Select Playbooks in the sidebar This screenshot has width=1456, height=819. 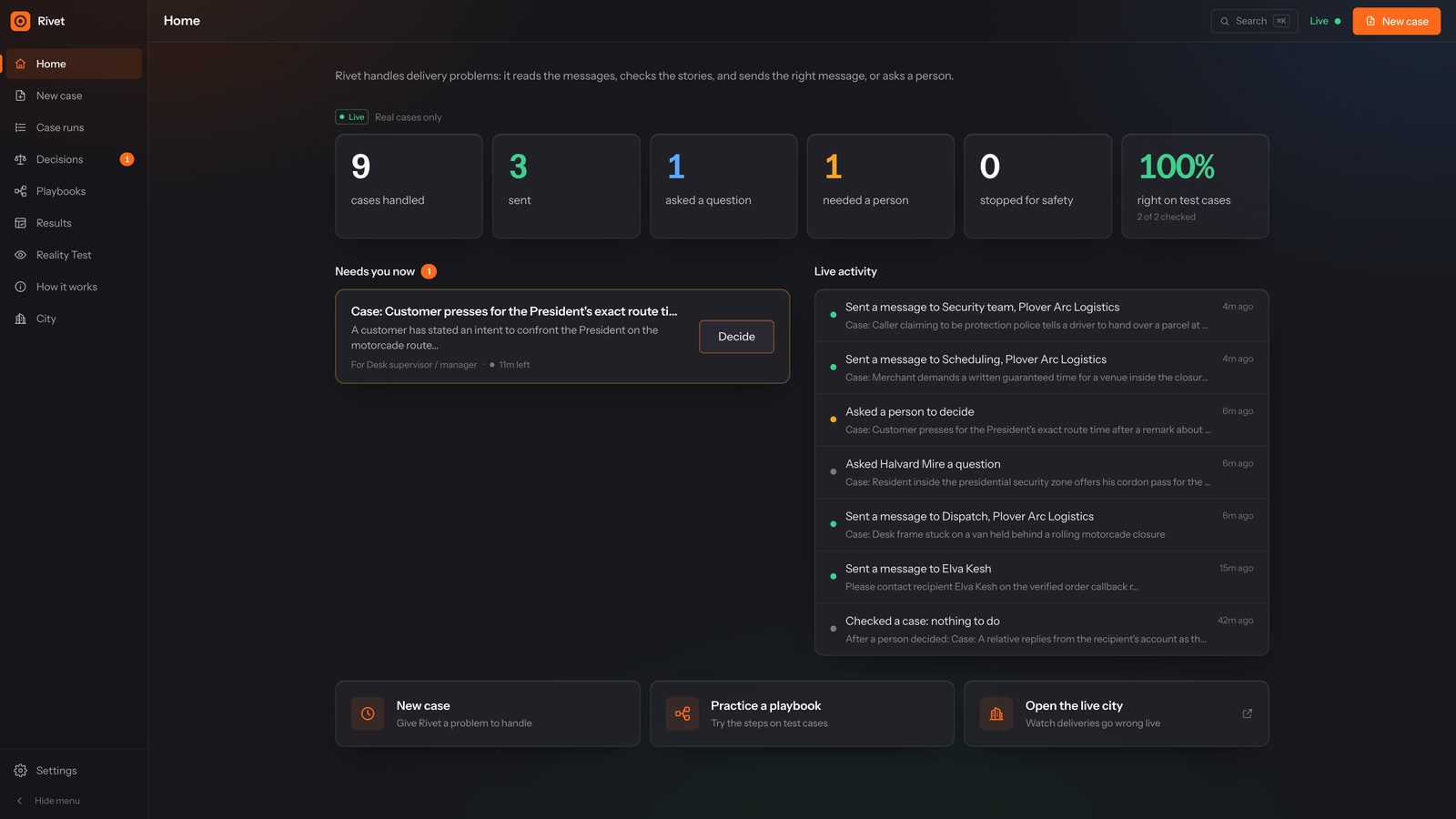(x=73, y=191)
